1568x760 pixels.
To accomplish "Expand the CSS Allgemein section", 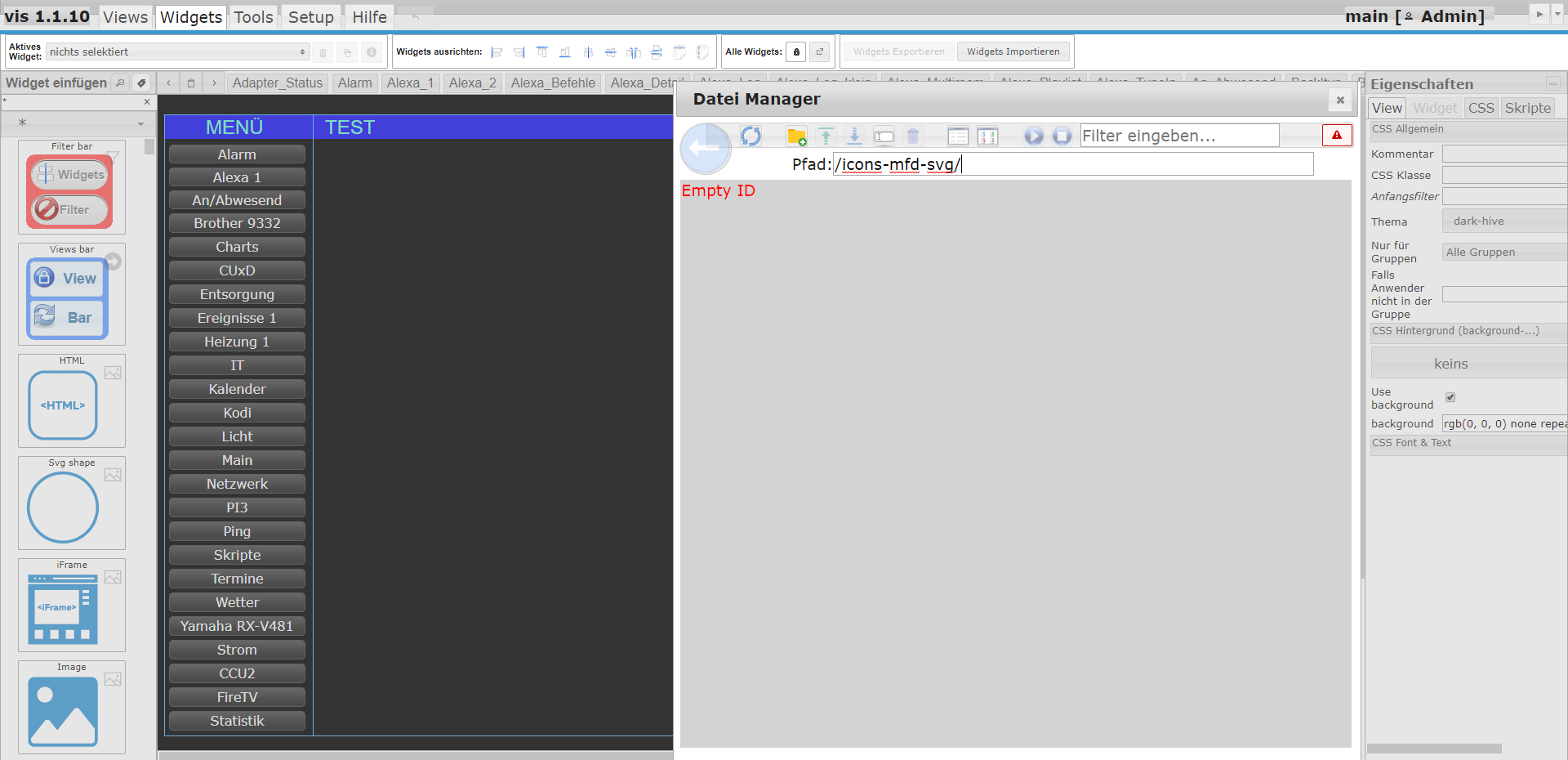I will 1468,129.
